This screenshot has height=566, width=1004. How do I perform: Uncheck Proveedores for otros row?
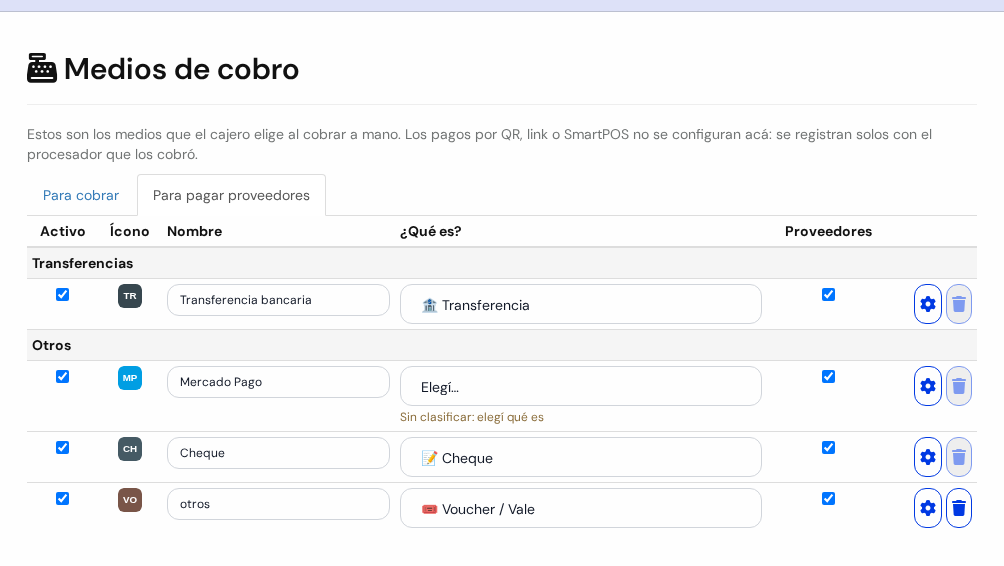(829, 499)
